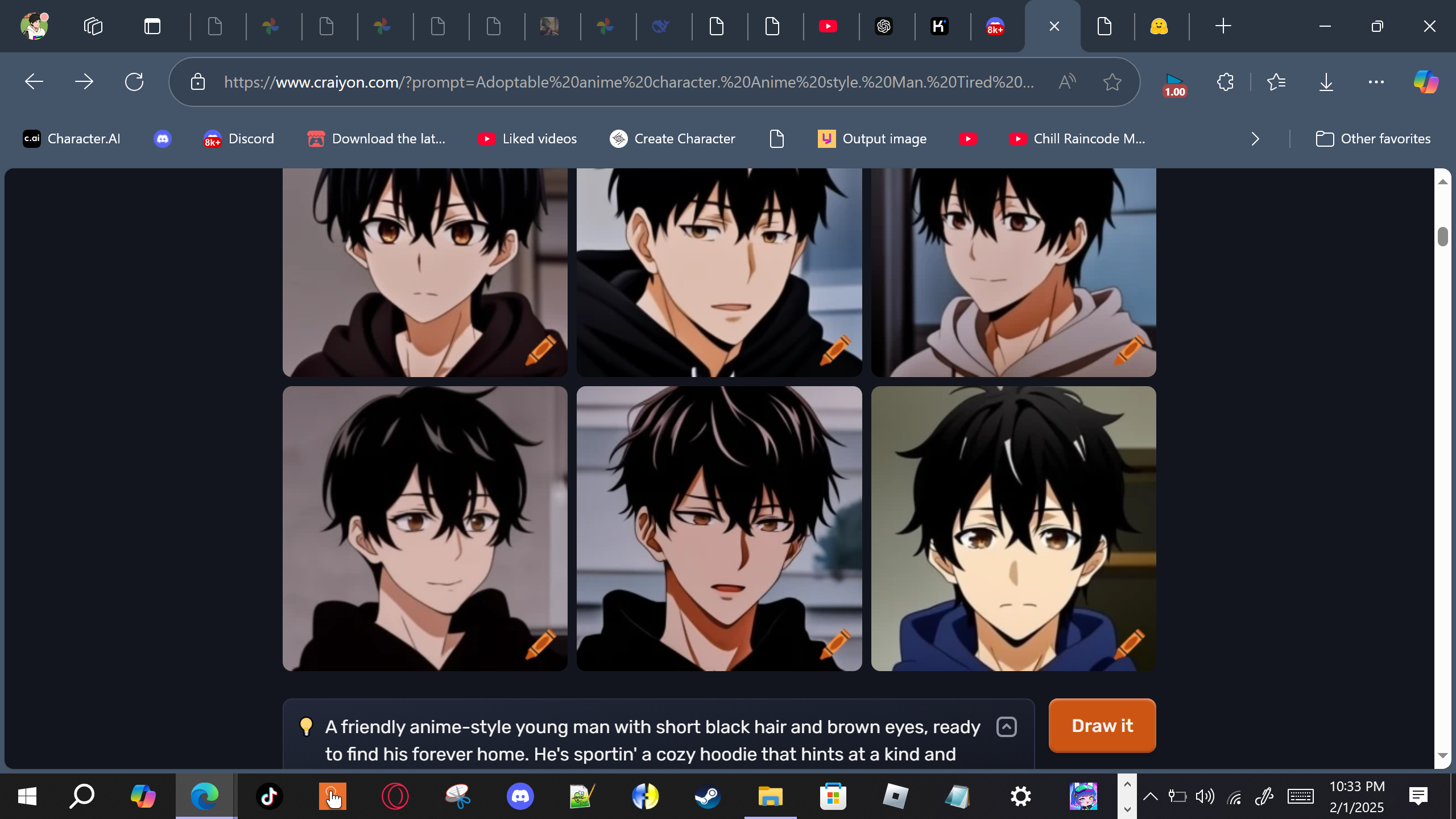Open Discord from the taskbar
This screenshot has width=1456, height=819.
[x=520, y=796]
